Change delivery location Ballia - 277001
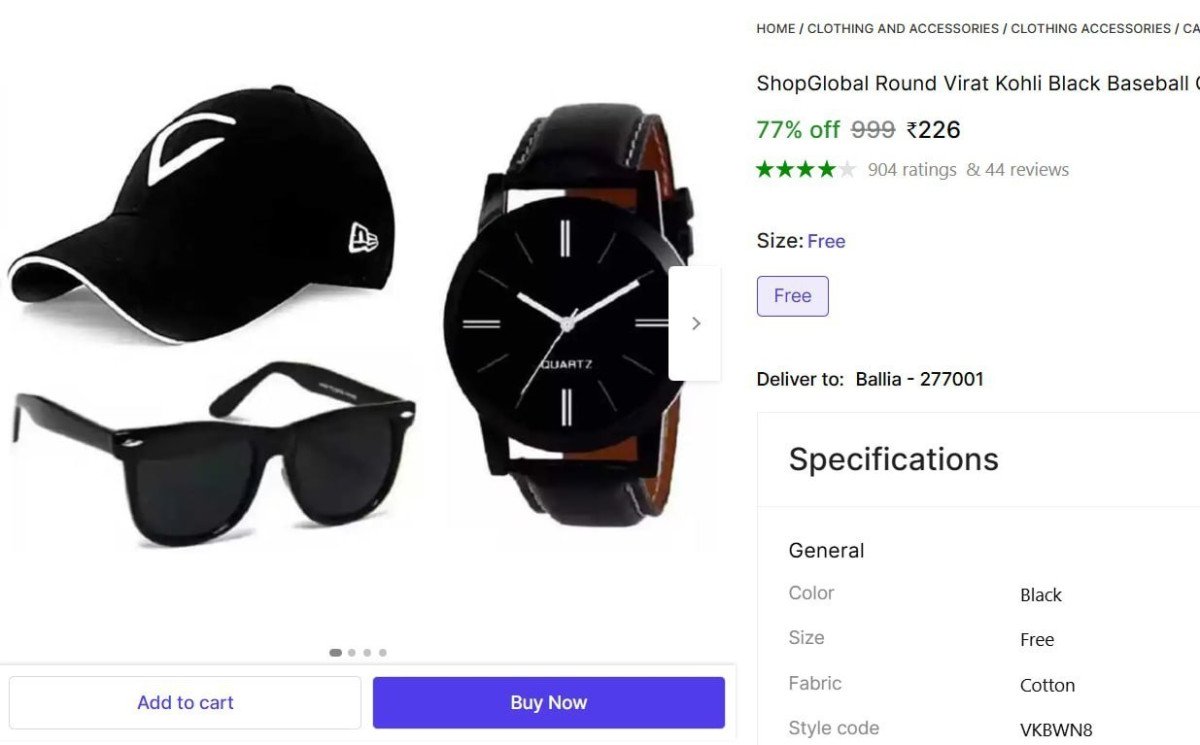This screenshot has width=1200, height=745. tap(918, 379)
